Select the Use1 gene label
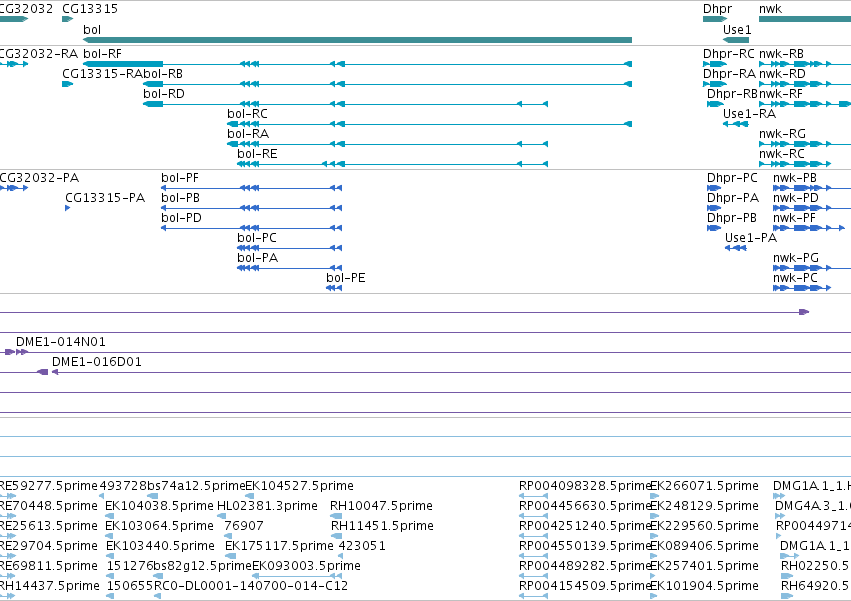851x601 pixels. 737,30
